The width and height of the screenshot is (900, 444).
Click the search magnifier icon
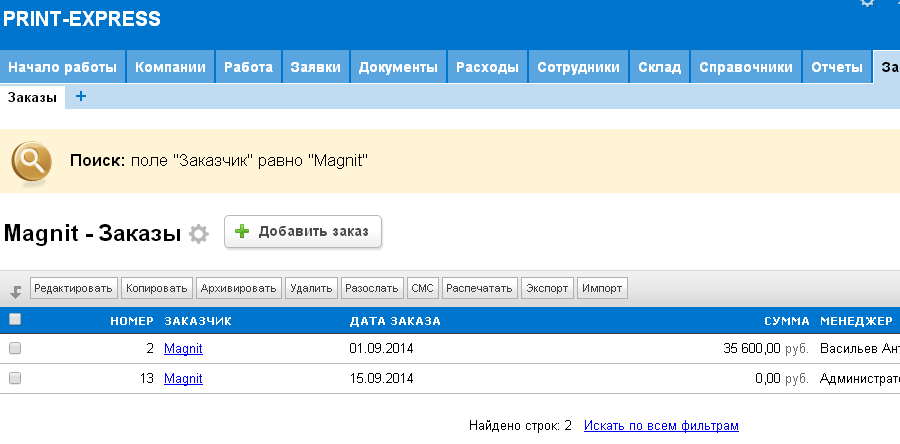tap(33, 160)
